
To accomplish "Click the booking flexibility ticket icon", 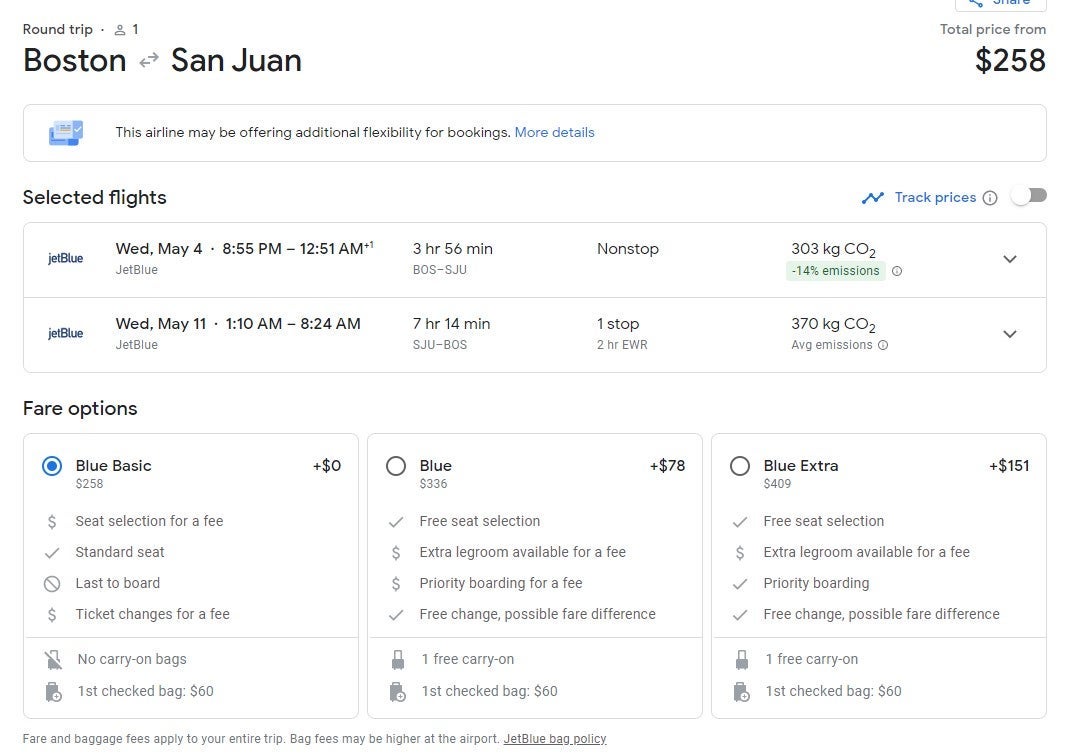I will (66, 132).
